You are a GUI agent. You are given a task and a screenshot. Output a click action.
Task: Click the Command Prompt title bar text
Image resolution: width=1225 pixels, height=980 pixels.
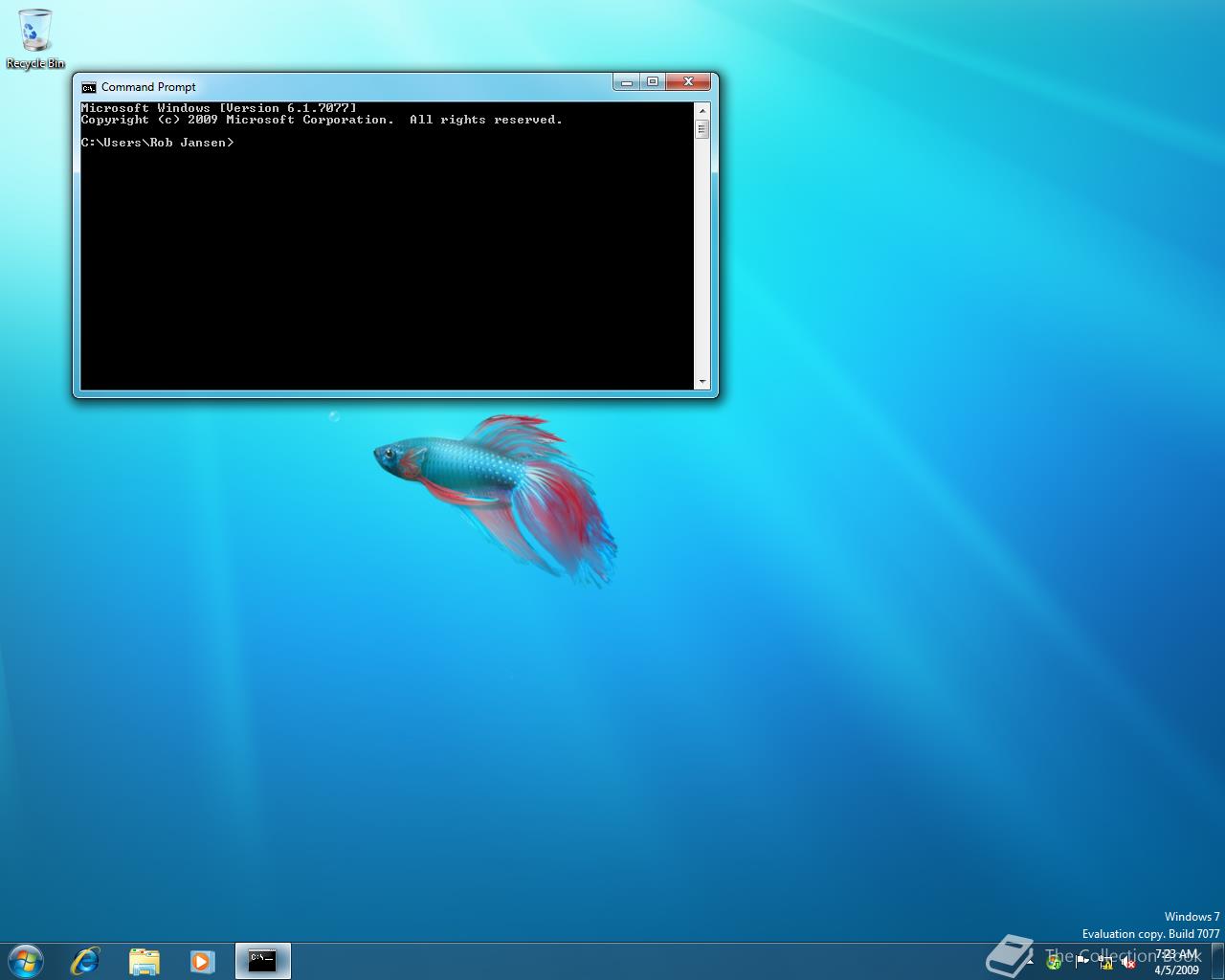tap(148, 87)
